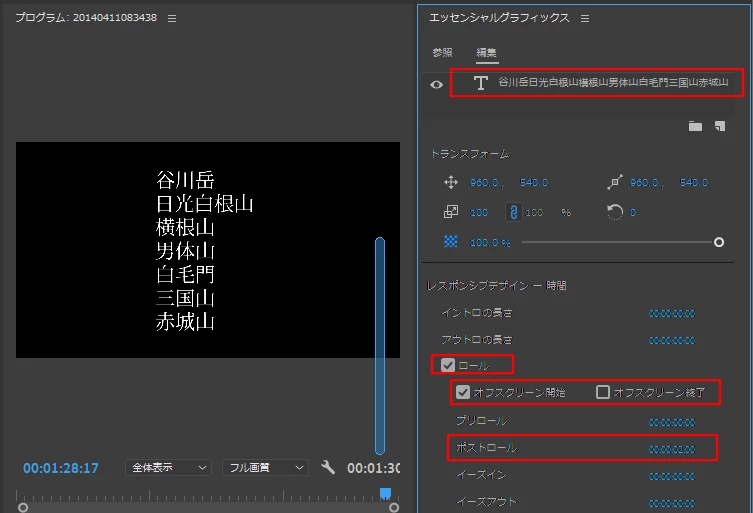The width and height of the screenshot is (753, 513).
Task: Click the rotation icon
Action: 615,212
